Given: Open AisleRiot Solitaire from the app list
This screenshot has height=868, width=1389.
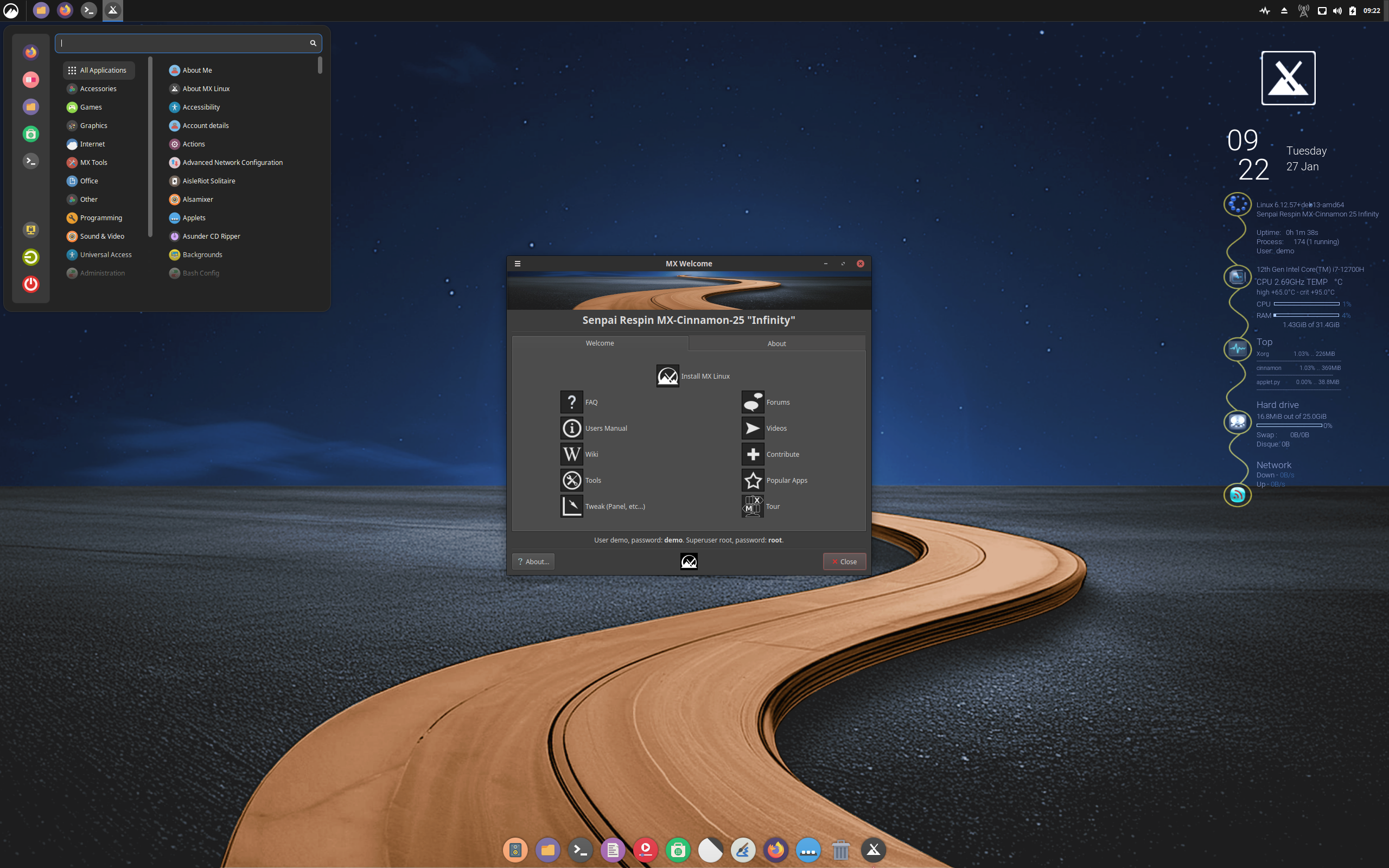Looking at the screenshot, I should click(x=202, y=181).
